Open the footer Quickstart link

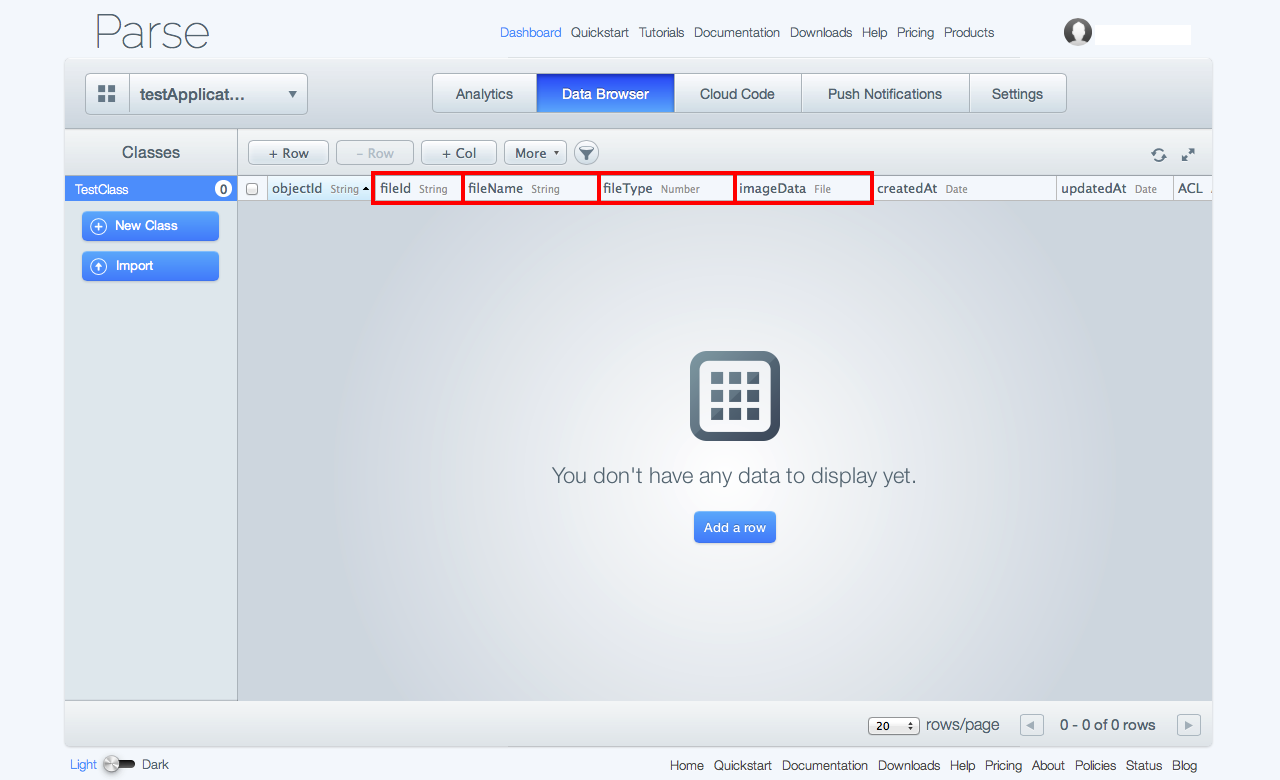(x=743, y=765)
